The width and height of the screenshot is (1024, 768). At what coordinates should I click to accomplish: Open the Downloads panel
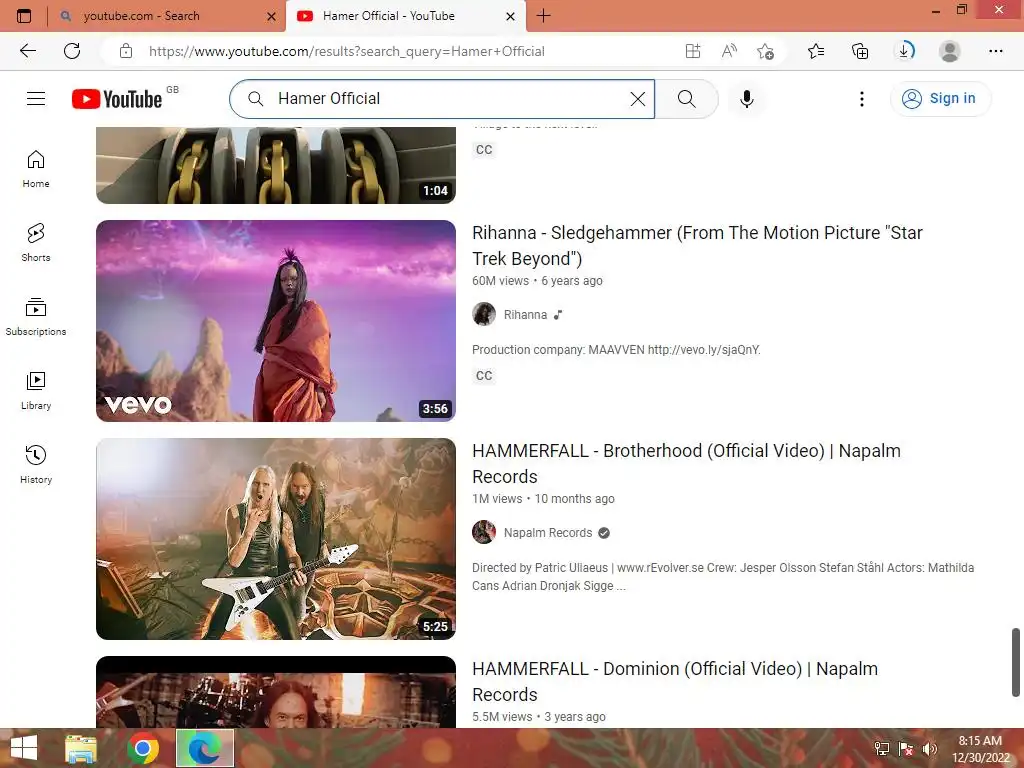tap(905, 51)
